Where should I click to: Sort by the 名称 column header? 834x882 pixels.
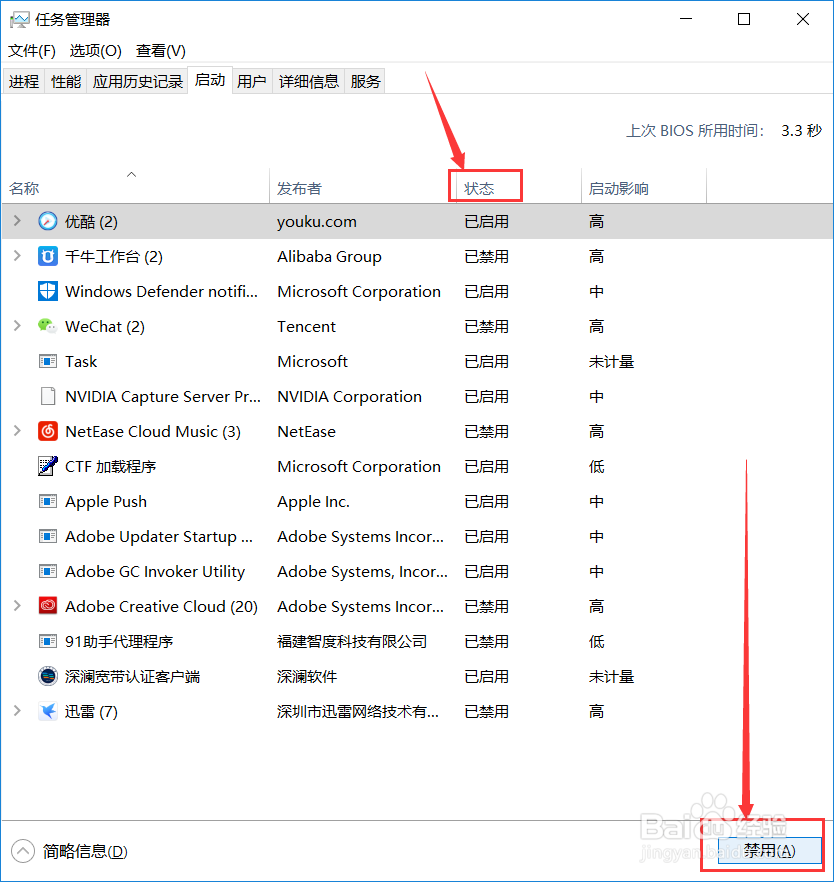coord(23,186)
